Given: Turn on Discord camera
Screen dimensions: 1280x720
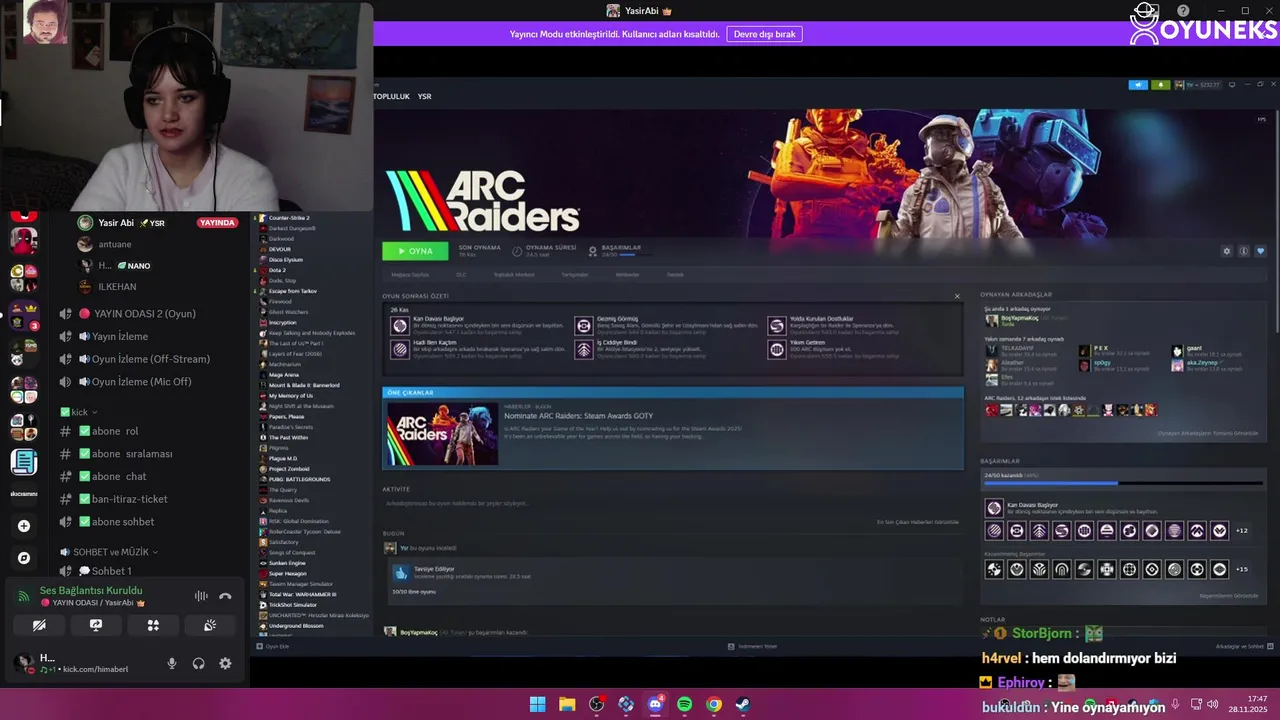Looking at the screenshot, I should click(x=39, y=625).
